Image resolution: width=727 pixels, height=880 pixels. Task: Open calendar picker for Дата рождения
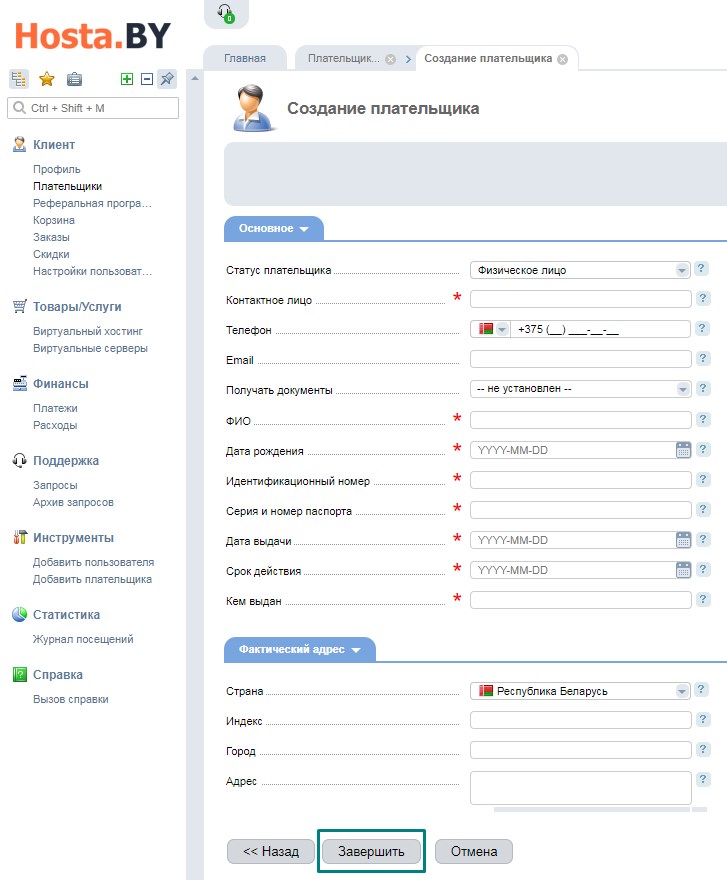pyautogui.click(x=683, y=450)
